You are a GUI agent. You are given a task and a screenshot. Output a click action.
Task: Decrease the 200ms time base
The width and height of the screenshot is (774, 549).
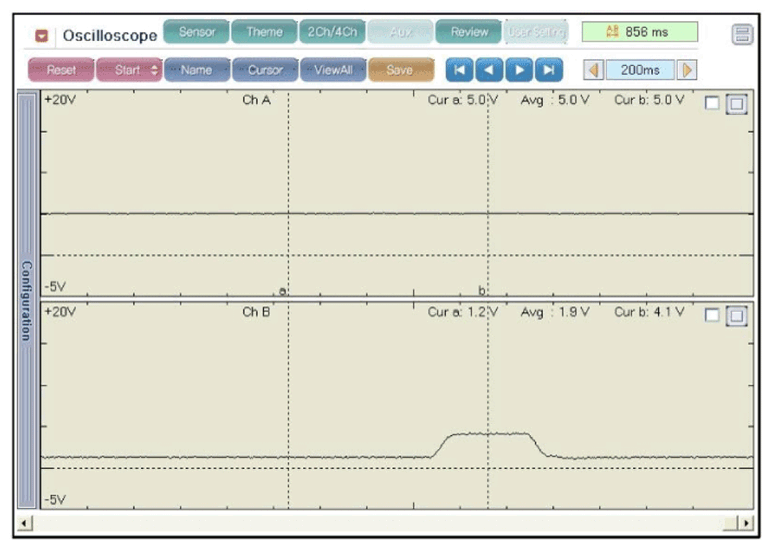[x=593, y=70]
